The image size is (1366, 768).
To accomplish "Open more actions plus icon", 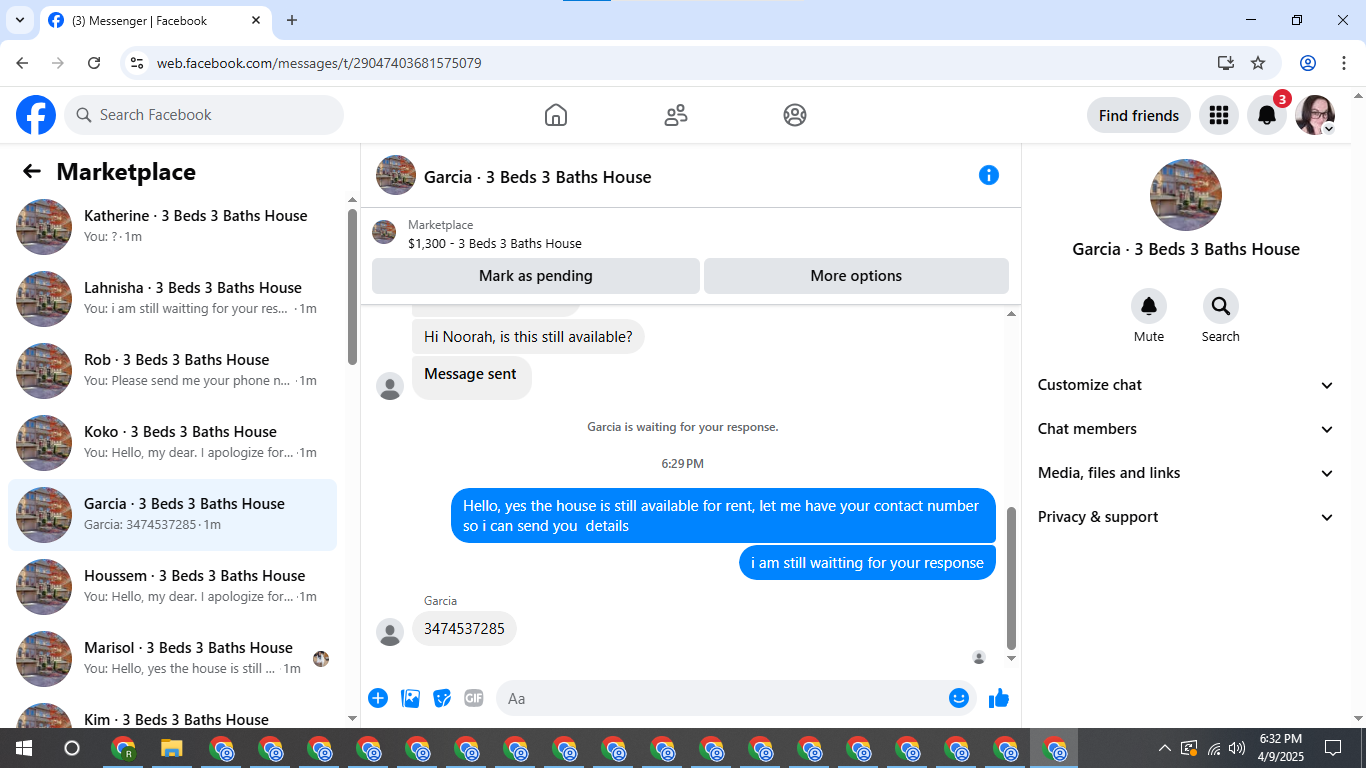I will coord(378,698).
